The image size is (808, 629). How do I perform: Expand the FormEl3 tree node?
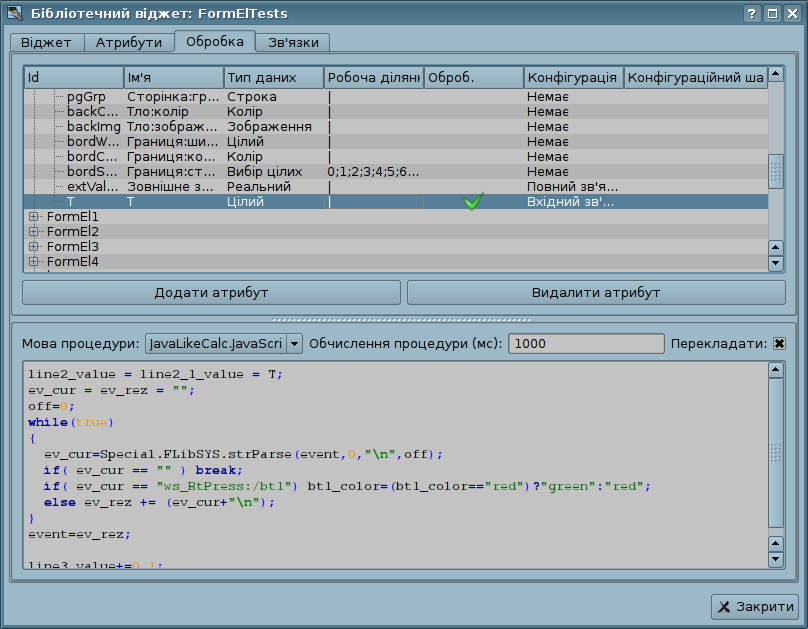[33, 247]
